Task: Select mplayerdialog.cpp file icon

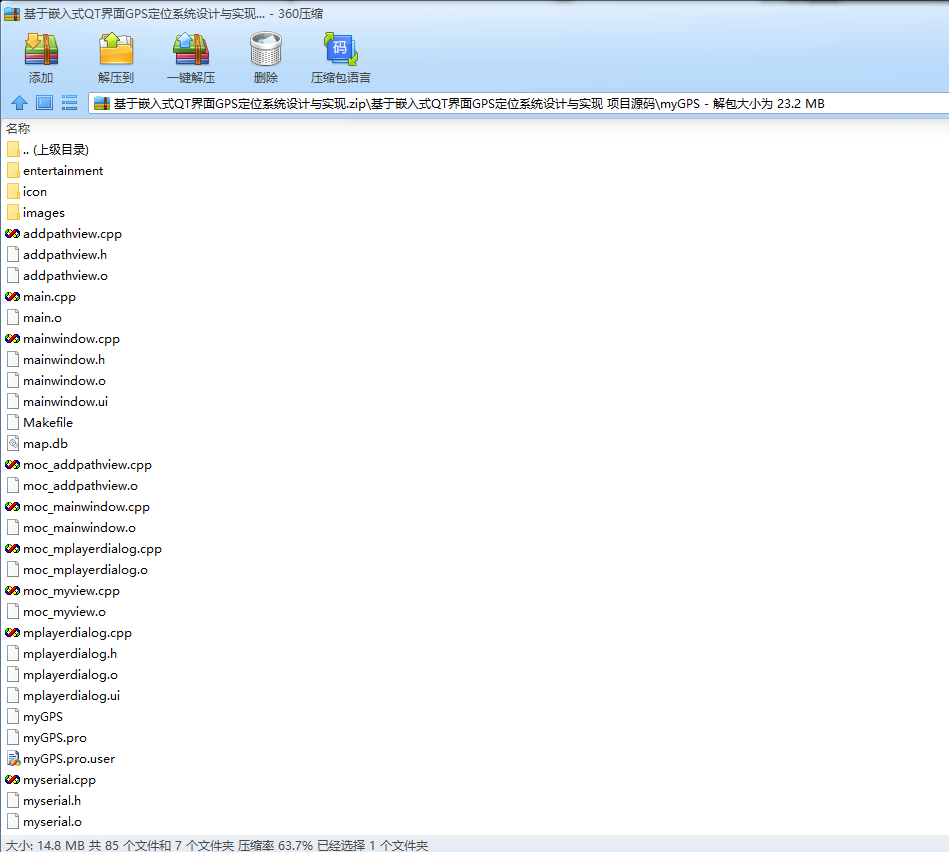Action: (13, 632)
